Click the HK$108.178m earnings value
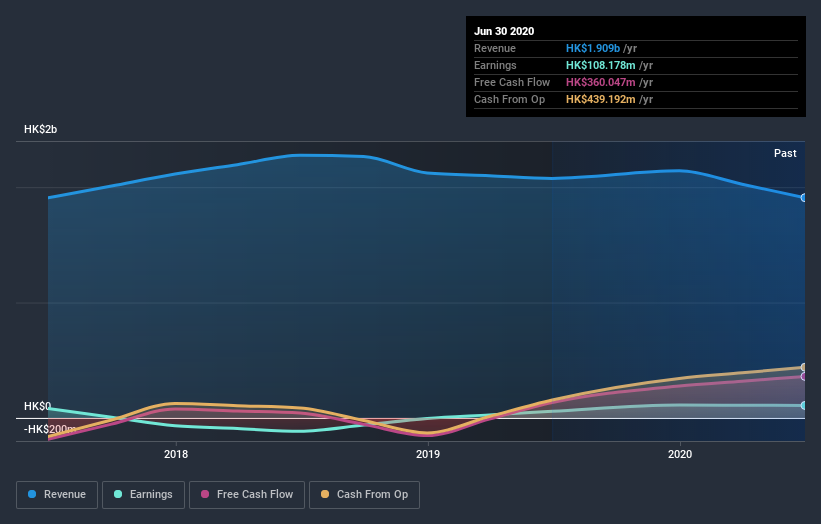The height and width of the screenshot is (524, 821). [x=601, y=65]
